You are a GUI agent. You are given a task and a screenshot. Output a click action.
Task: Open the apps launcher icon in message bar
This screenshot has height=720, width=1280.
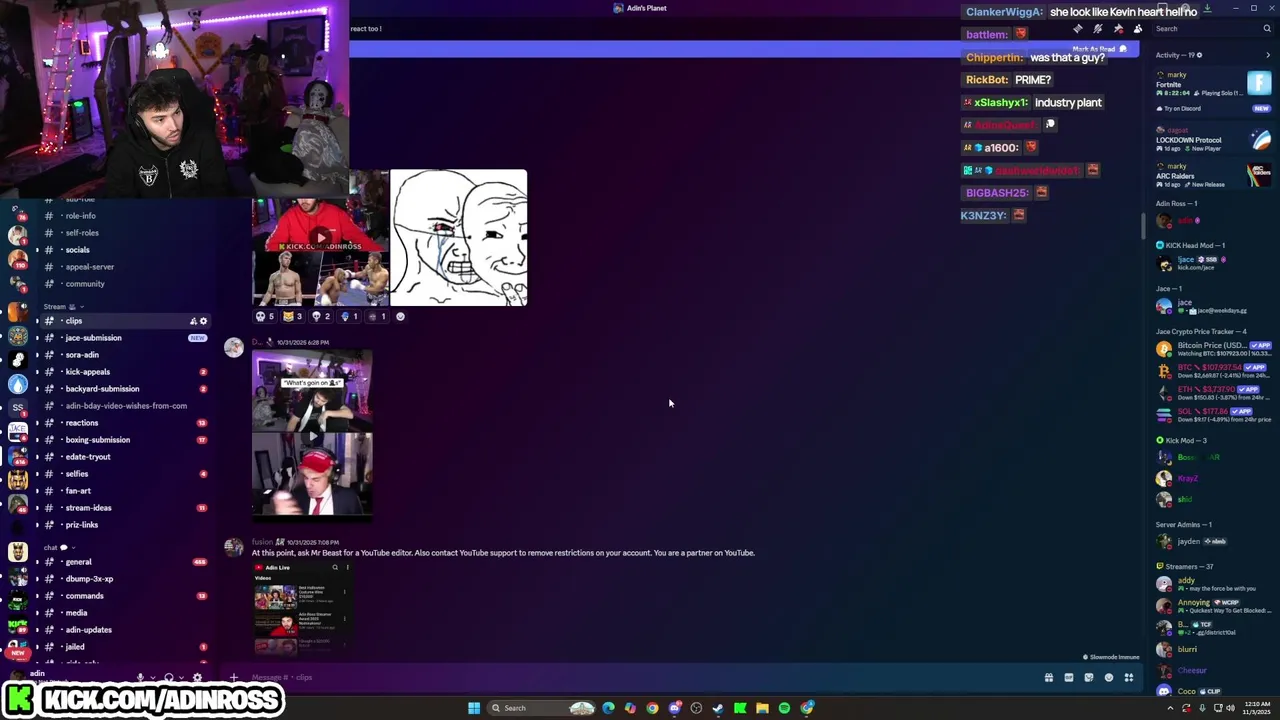1129,678
